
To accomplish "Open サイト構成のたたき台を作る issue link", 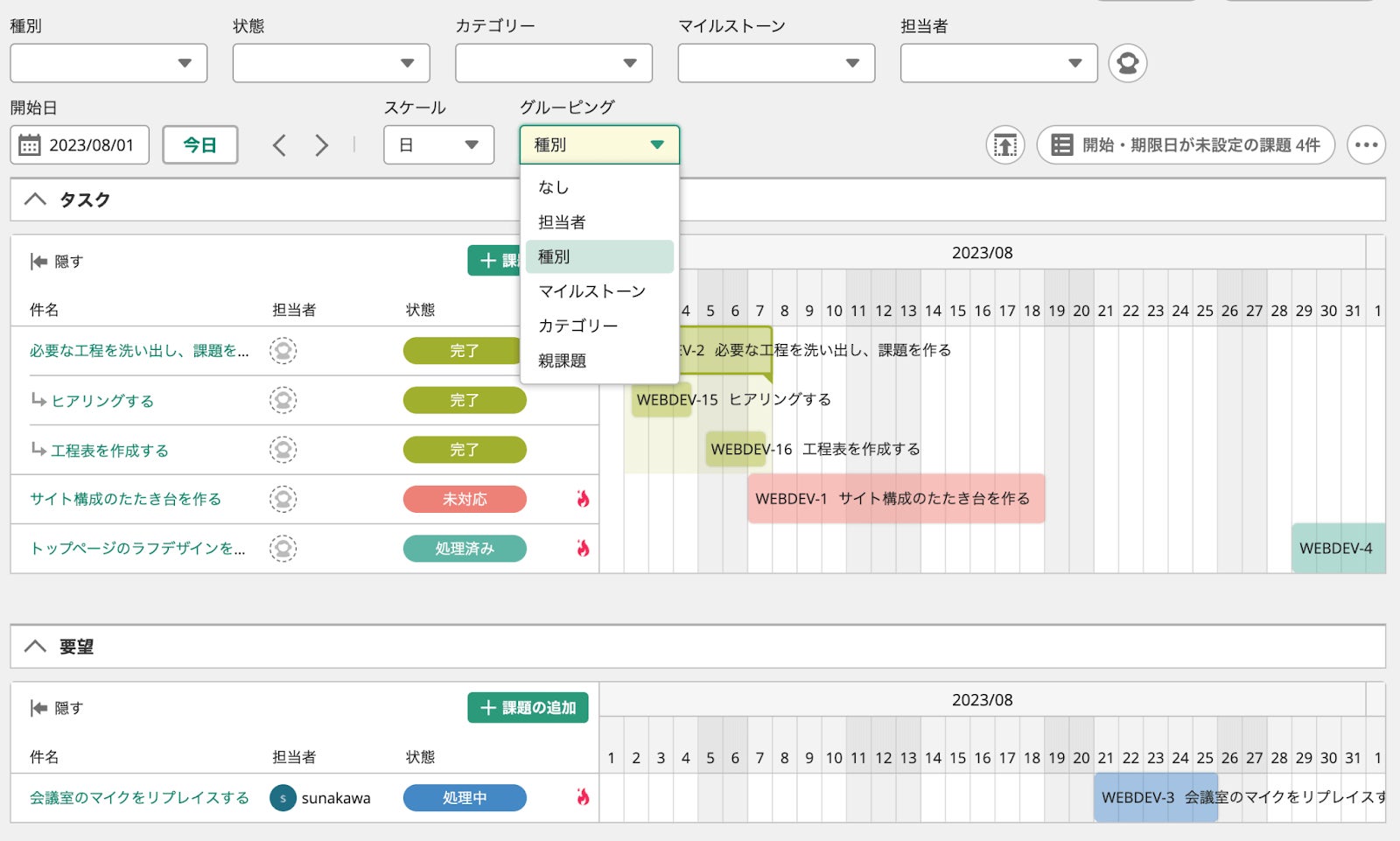I will coord(125,499).
